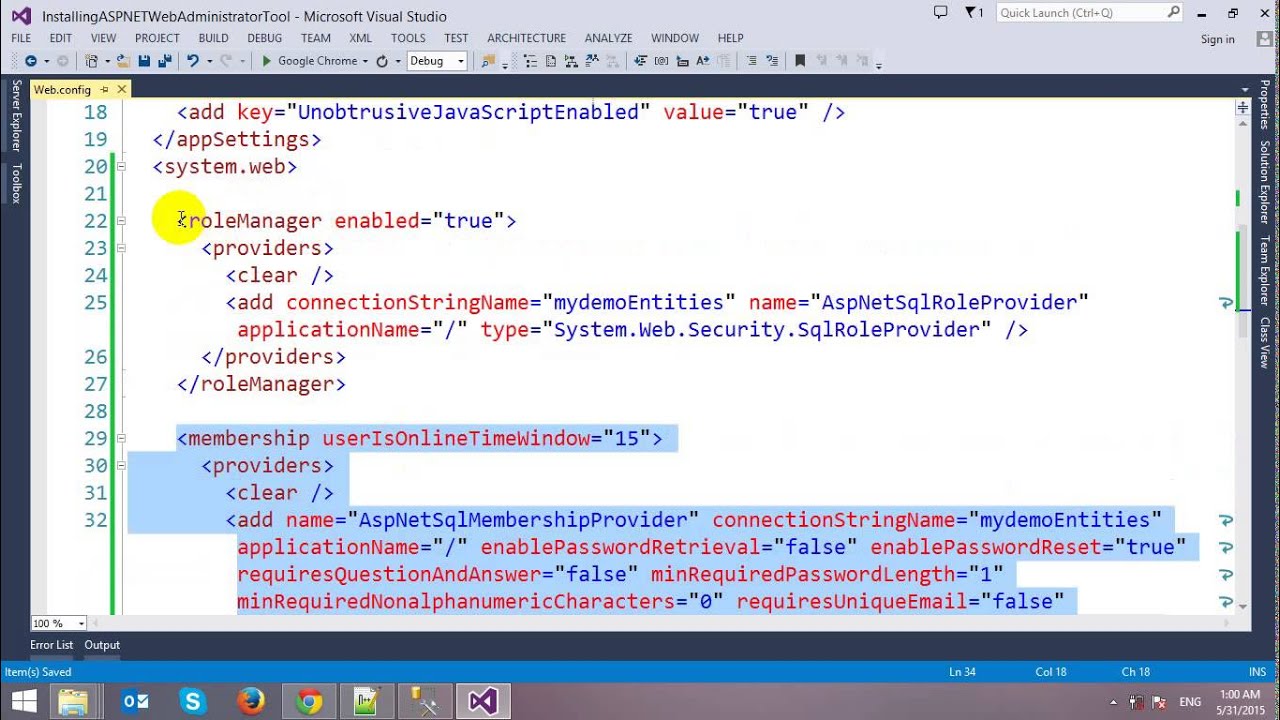Open Outlook from the taskbar
The height and width of the screenshot is (720, 1280).
point(135,702)
